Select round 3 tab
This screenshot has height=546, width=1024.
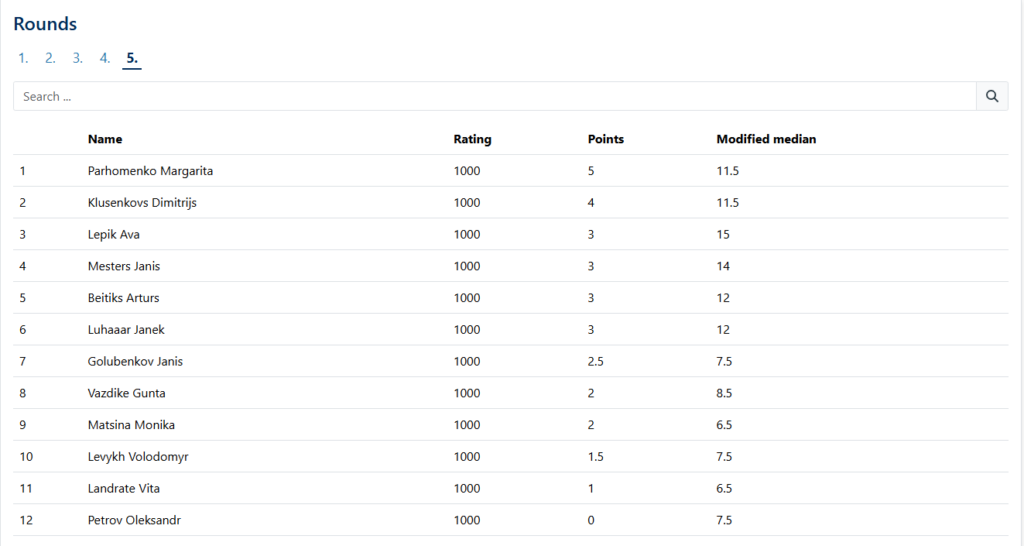(x=77, y=58)
